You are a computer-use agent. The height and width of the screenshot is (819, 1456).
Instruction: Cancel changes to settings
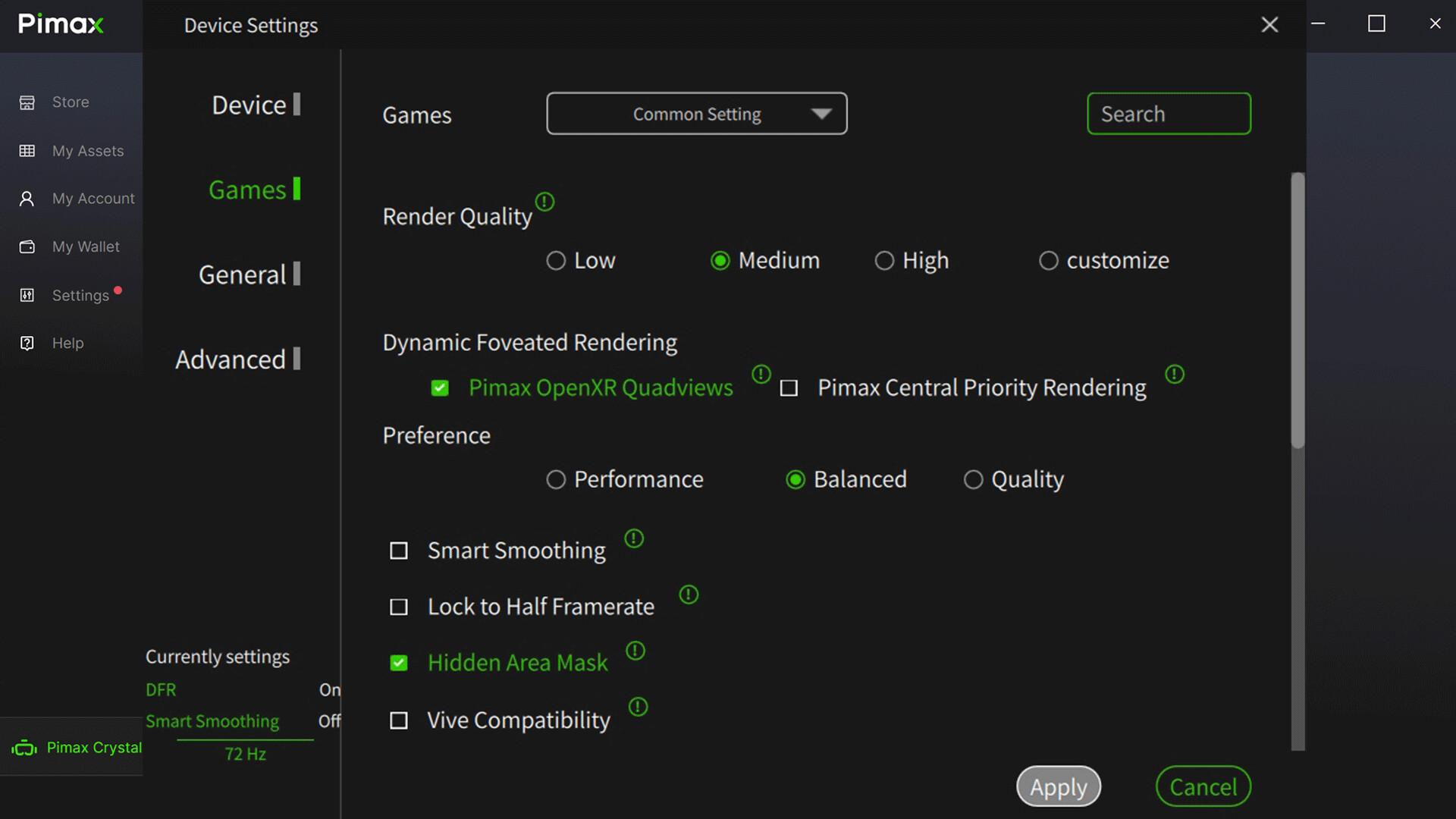[1203, 786]
